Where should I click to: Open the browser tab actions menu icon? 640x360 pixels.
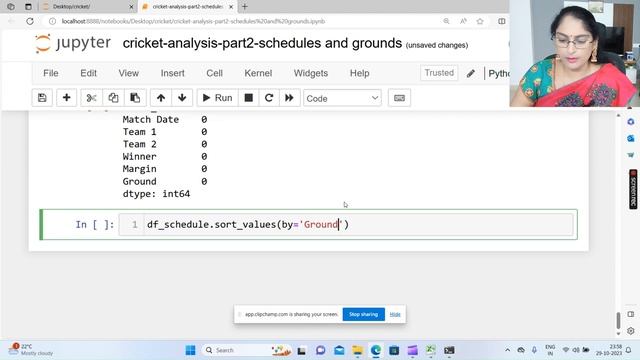(x=28, y=7)
